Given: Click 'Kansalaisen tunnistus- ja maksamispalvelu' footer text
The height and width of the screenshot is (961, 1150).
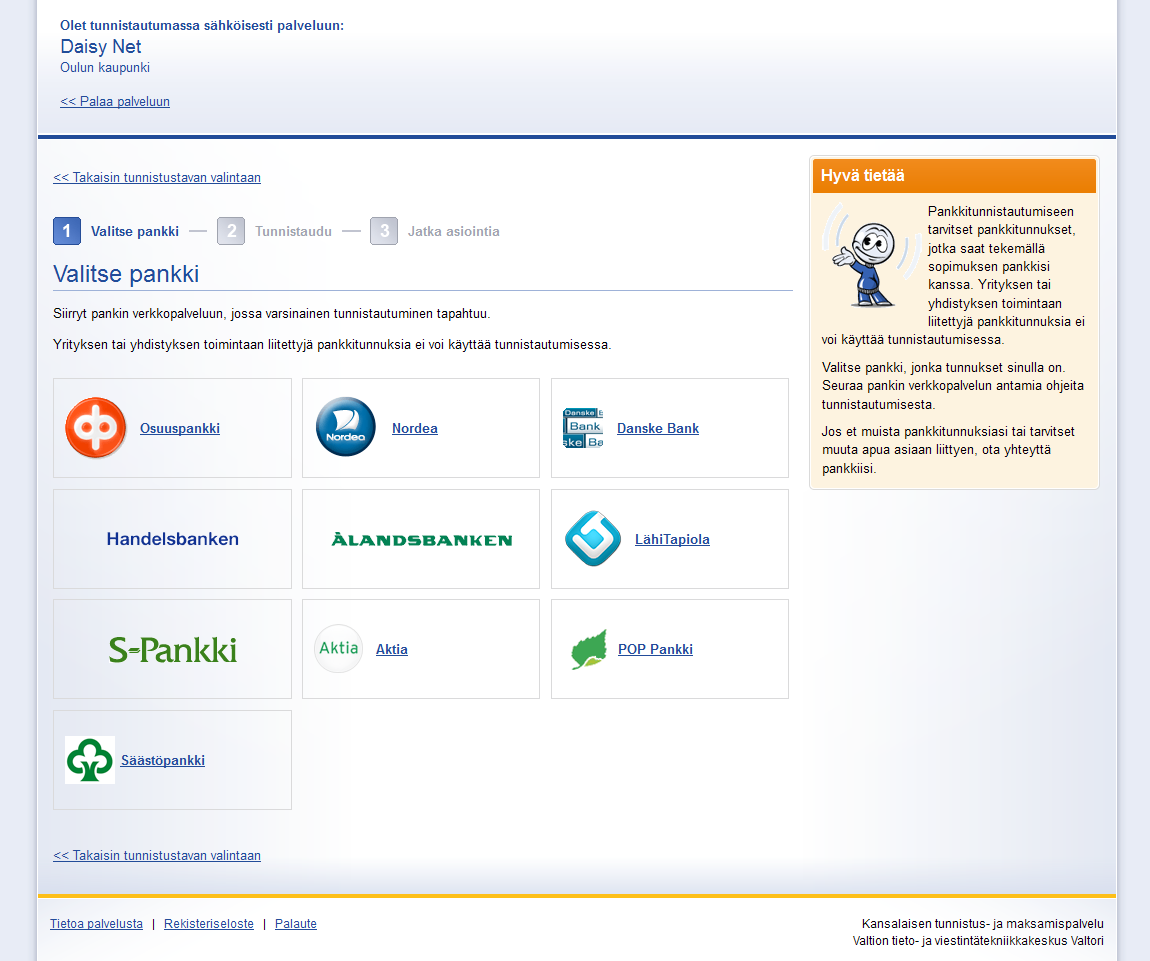Looking at the screenshot, I should point(983,924).
